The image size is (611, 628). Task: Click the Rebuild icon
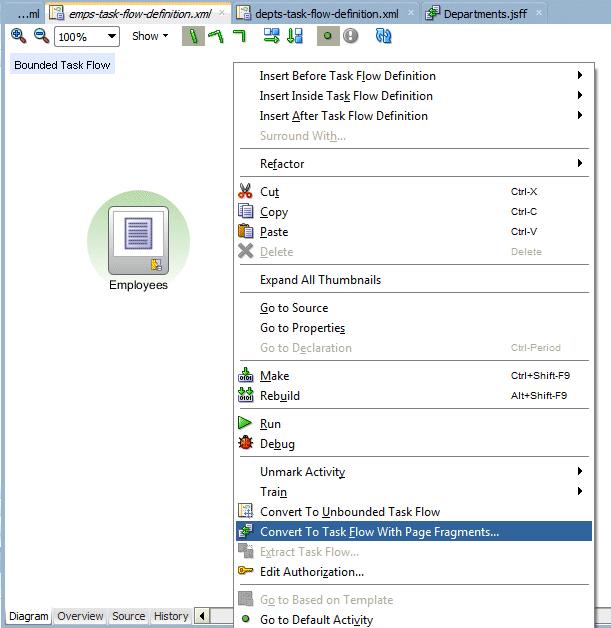click(245, 395)
